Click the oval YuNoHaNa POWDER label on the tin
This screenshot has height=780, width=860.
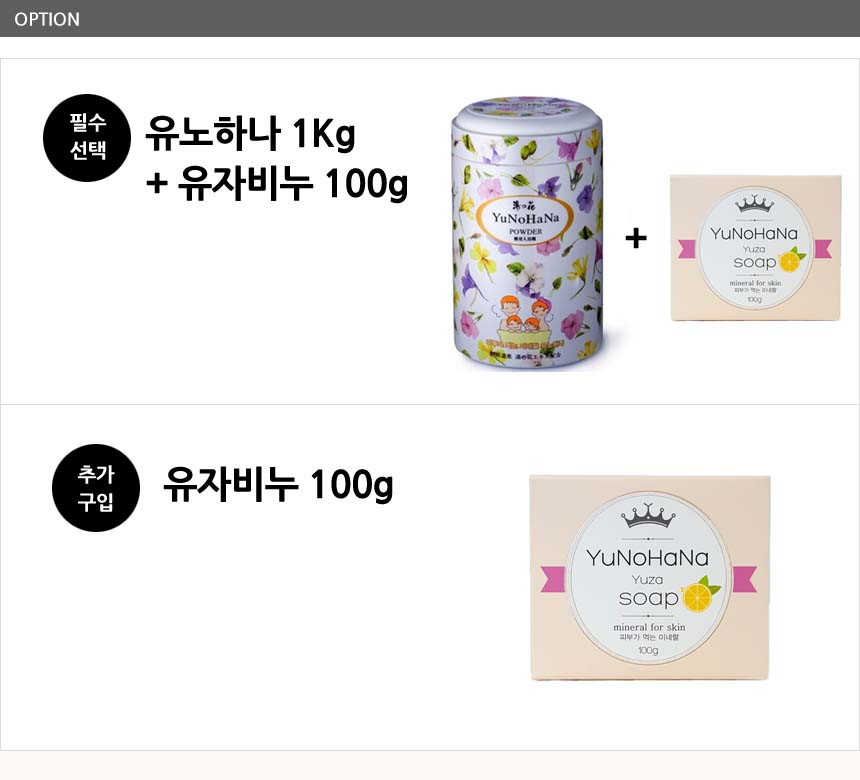click(526, 221)
